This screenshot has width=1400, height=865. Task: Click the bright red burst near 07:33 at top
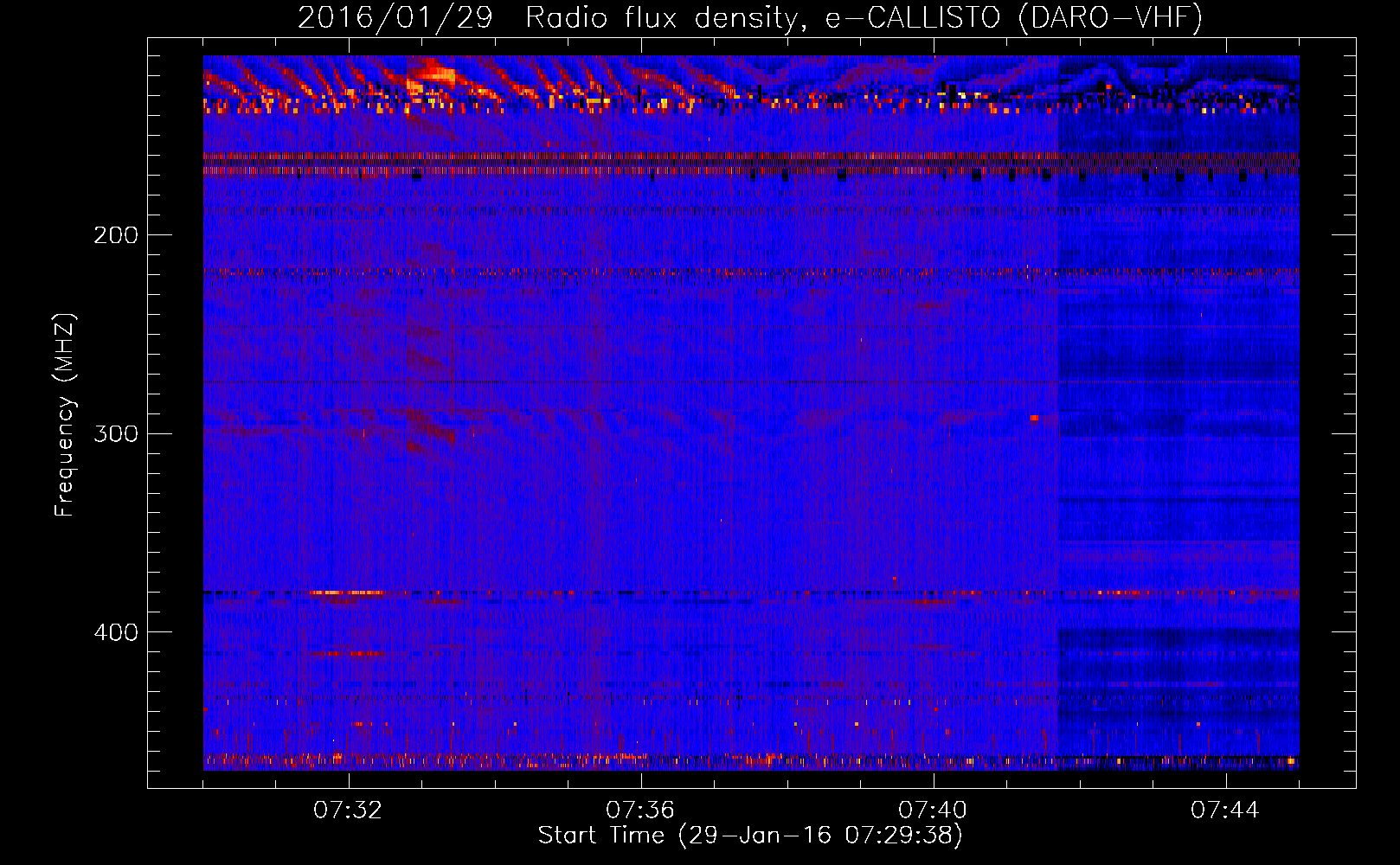[430, 74]
